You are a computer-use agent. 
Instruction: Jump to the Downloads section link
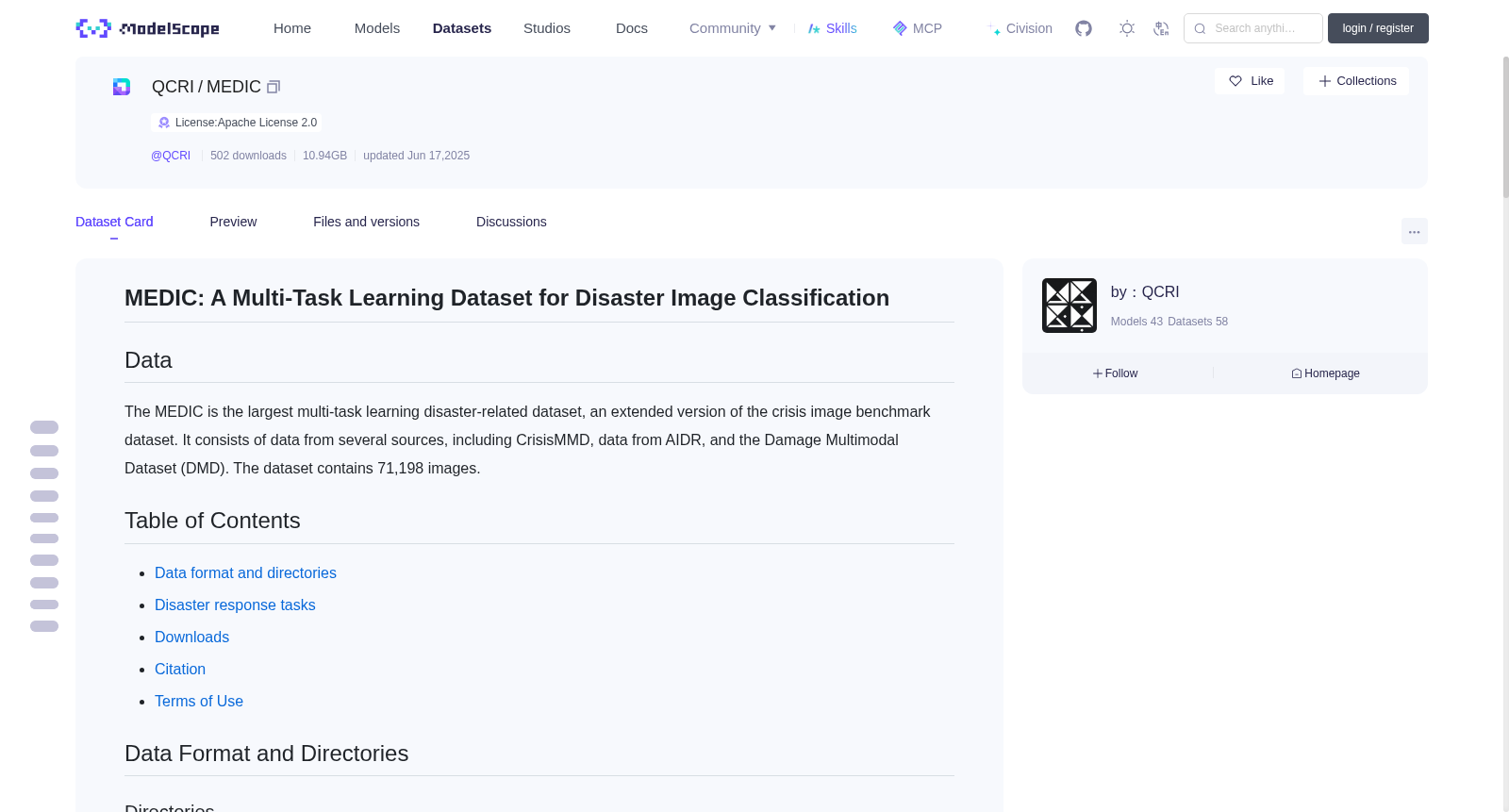point(191,637)
